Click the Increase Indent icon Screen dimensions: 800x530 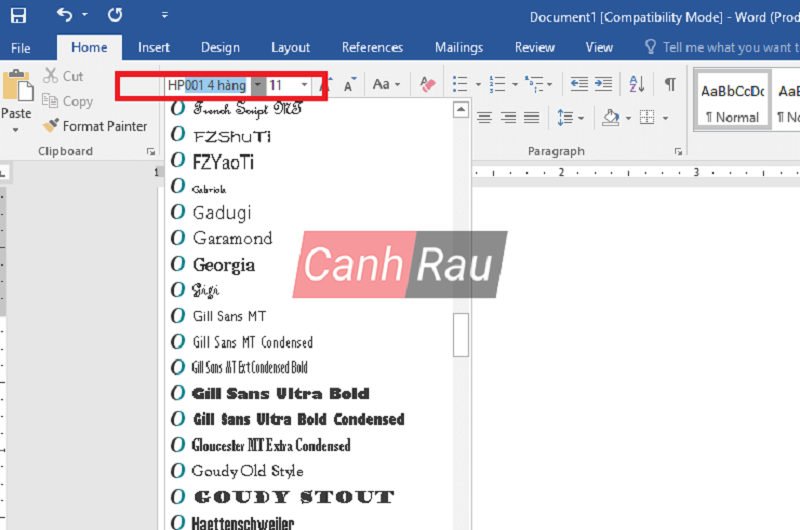[603, 84]
